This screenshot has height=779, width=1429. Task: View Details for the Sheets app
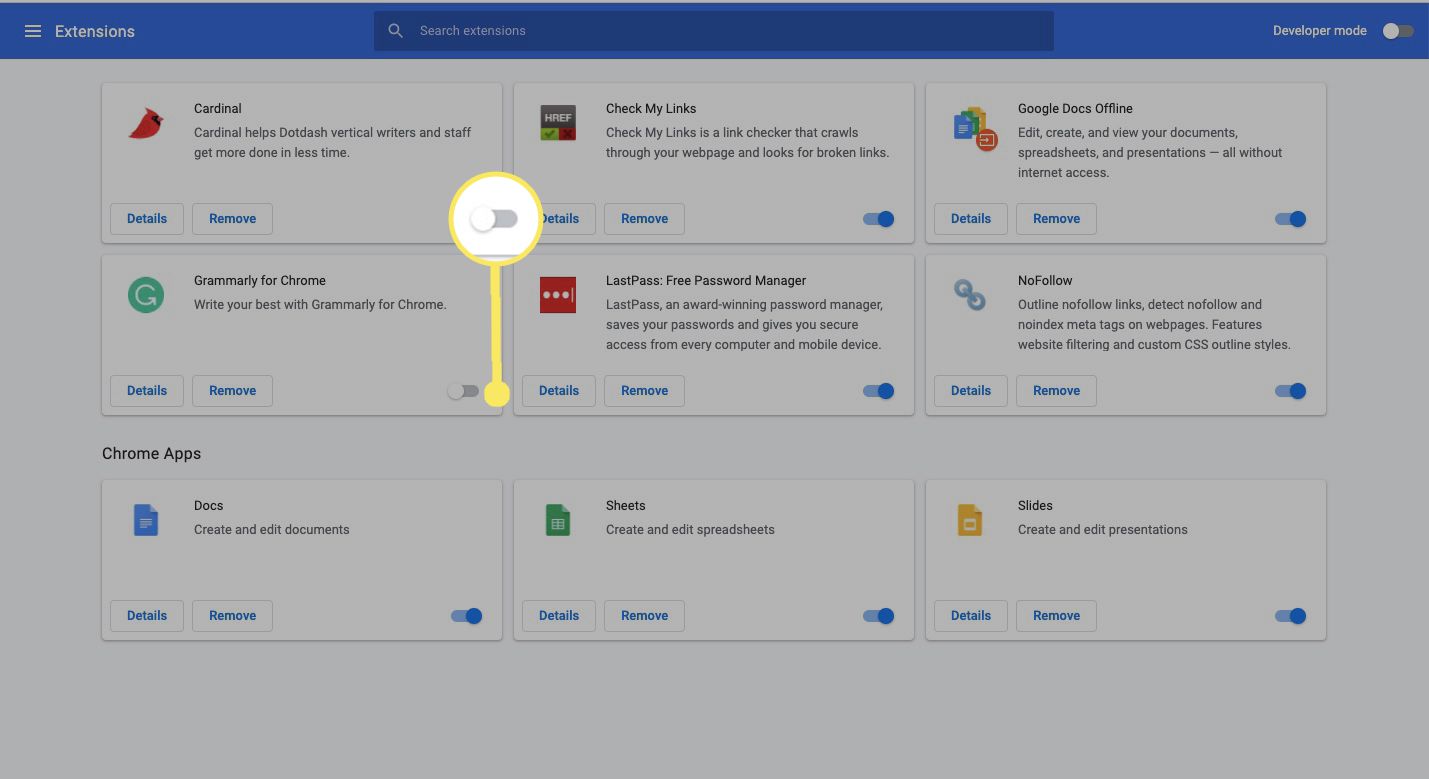(559, 616)
